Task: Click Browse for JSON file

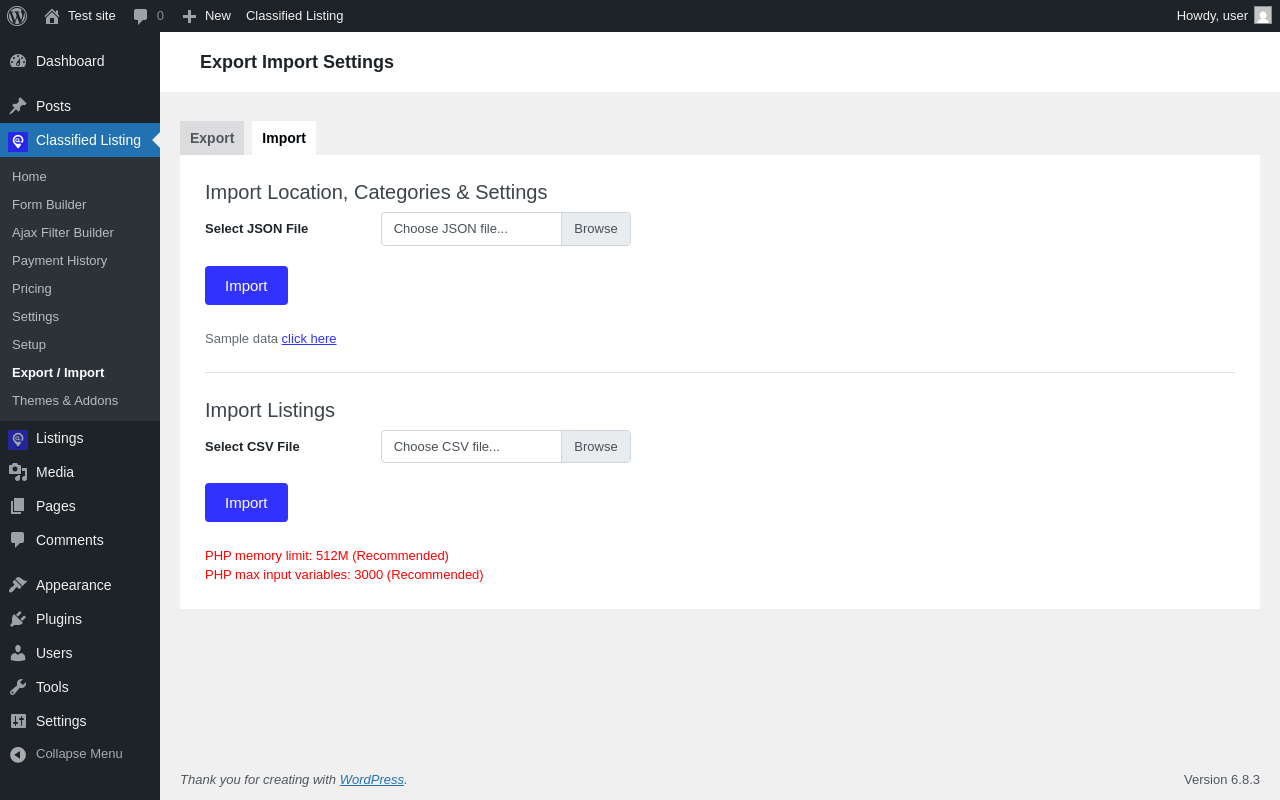Action: coord(596,229)
